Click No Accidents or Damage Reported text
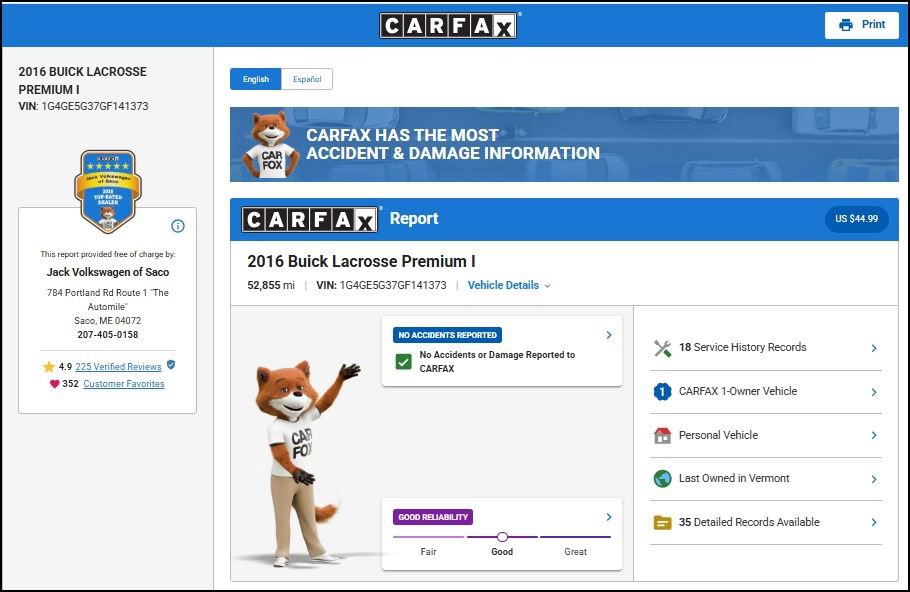The height and width of the screenshot is (592, 910). (x=497, y=362)
